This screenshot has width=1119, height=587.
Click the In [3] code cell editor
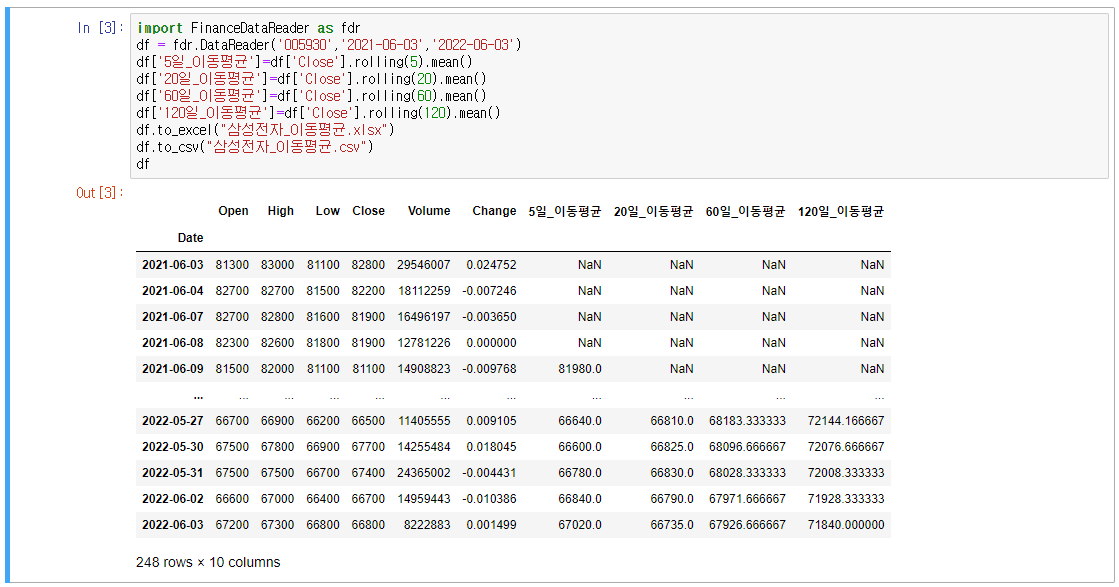[619, 96]
